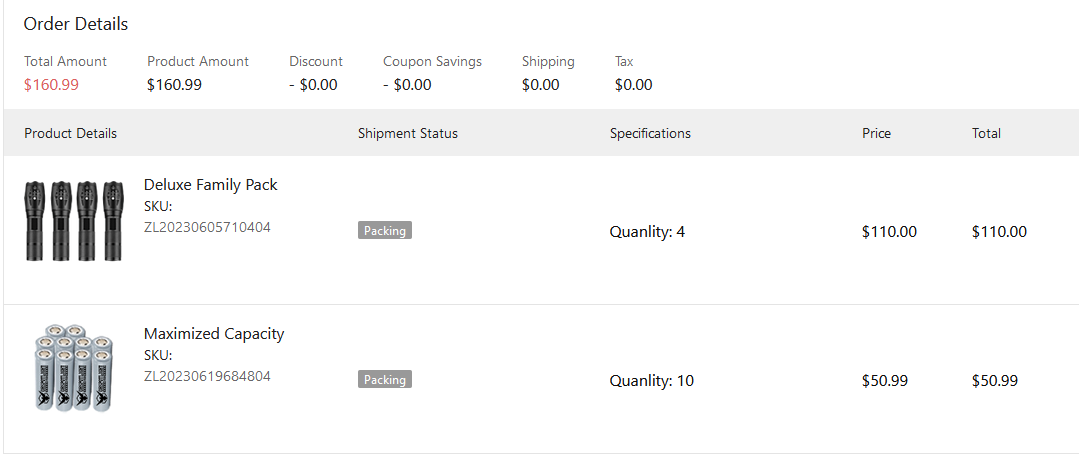Click the Order Details heading
The image size is (1079, 468).
coord(76,24)
